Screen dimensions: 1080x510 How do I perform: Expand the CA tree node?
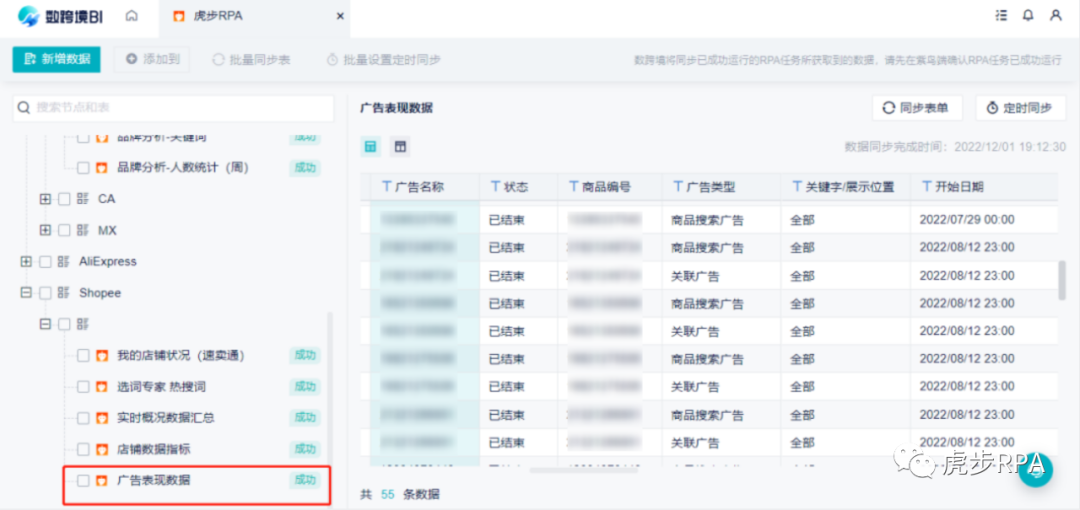pyautogui.click(x=45, y=199)
